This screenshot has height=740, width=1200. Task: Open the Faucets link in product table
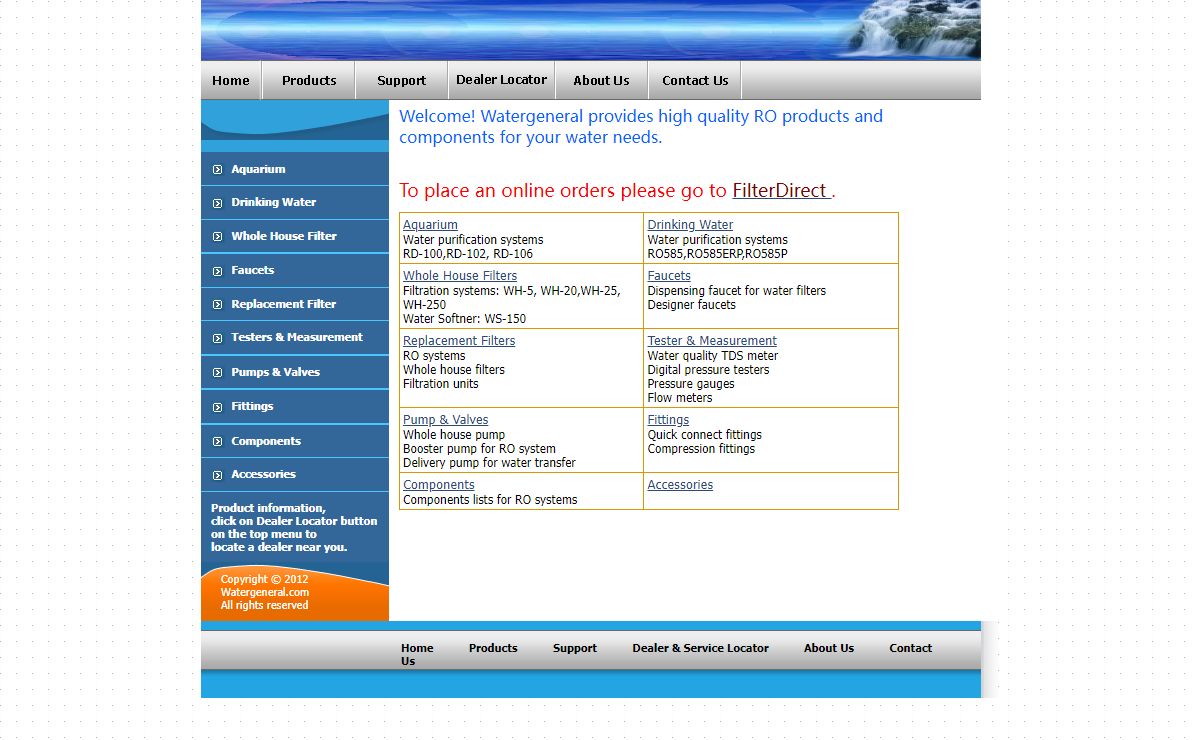[669, 276]
